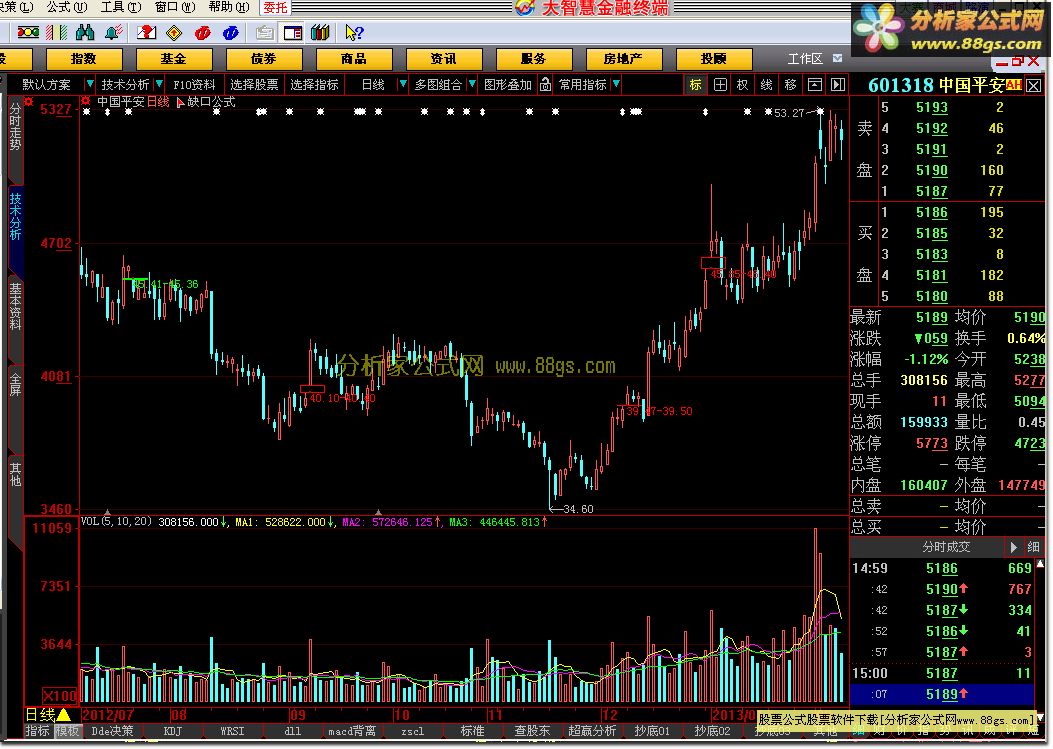Expand the 工作区 dropdown
Viewport: 1053px width, 749px height.
tap(837, 58)
